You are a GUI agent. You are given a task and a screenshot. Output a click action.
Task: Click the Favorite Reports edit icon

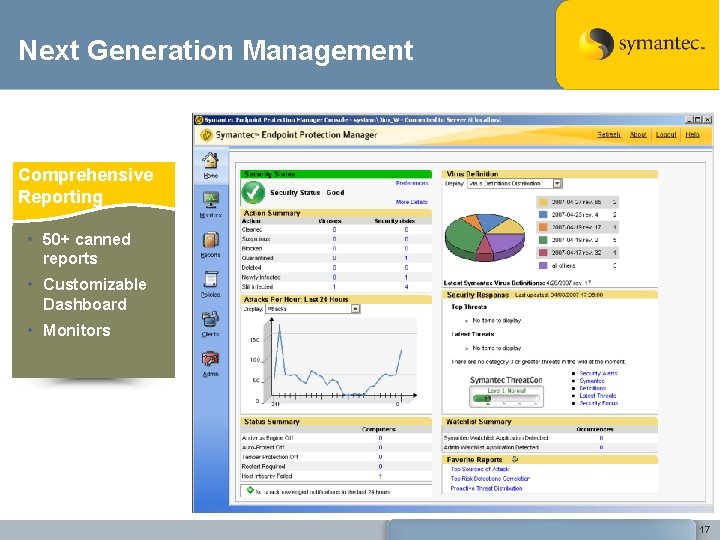pos(515,459)
